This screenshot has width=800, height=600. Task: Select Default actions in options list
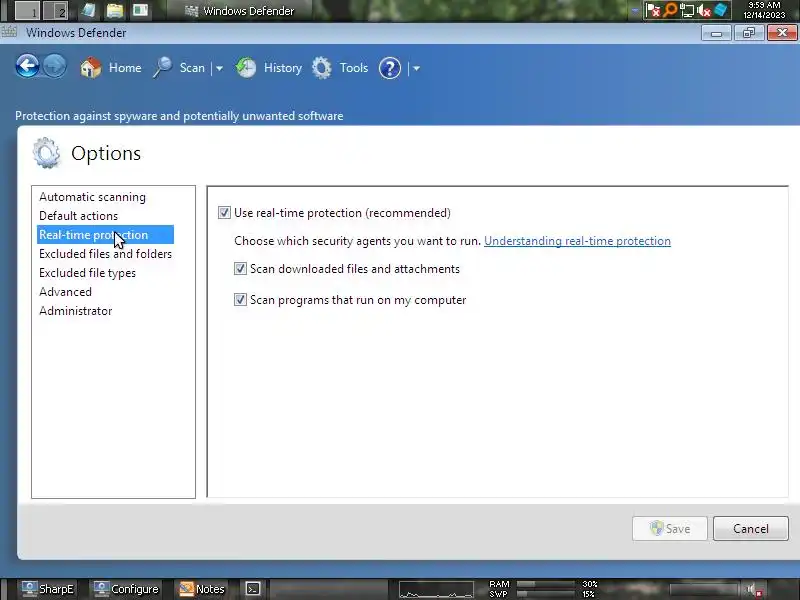[x=79, y=216]
